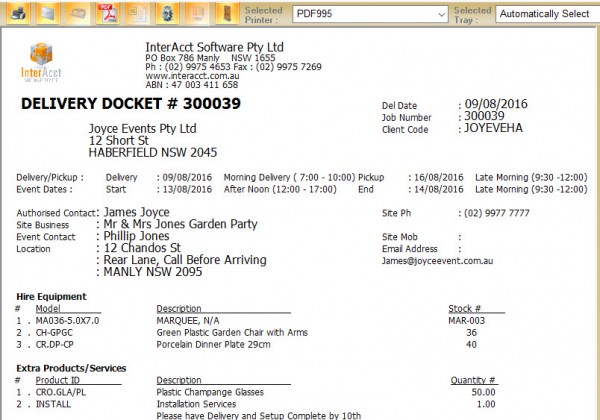Click Morning Delivery (7:00 - 10:00) text

click(x=289, y=177)
